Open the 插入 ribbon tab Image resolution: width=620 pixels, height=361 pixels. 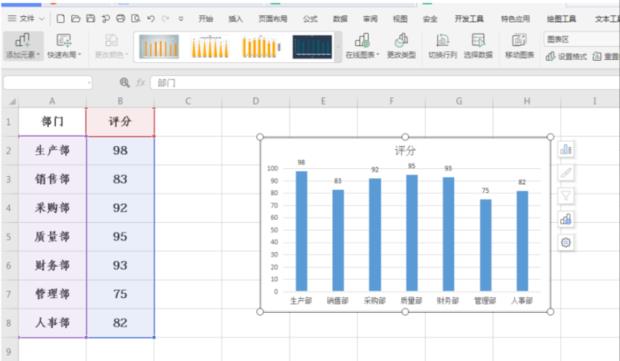pyautogui.click(x=235, y=19)
